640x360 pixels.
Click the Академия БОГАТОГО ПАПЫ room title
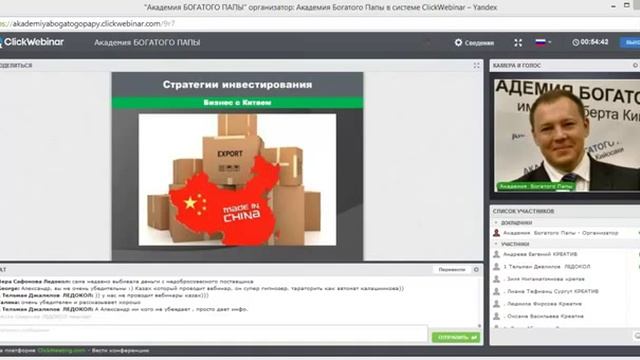(147, 42)
